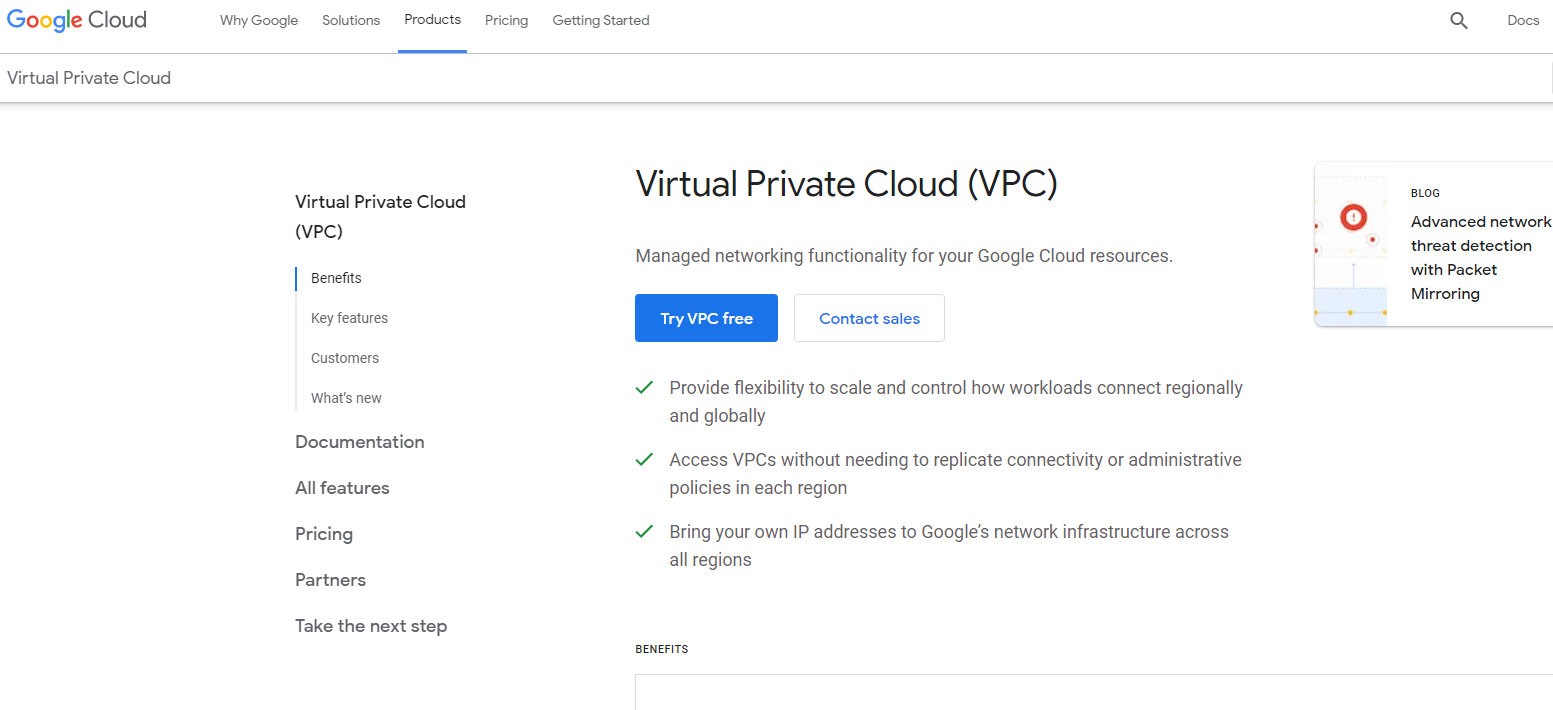Click Take the next step link
Screen dimensions: 1553x710
point(371,626)
